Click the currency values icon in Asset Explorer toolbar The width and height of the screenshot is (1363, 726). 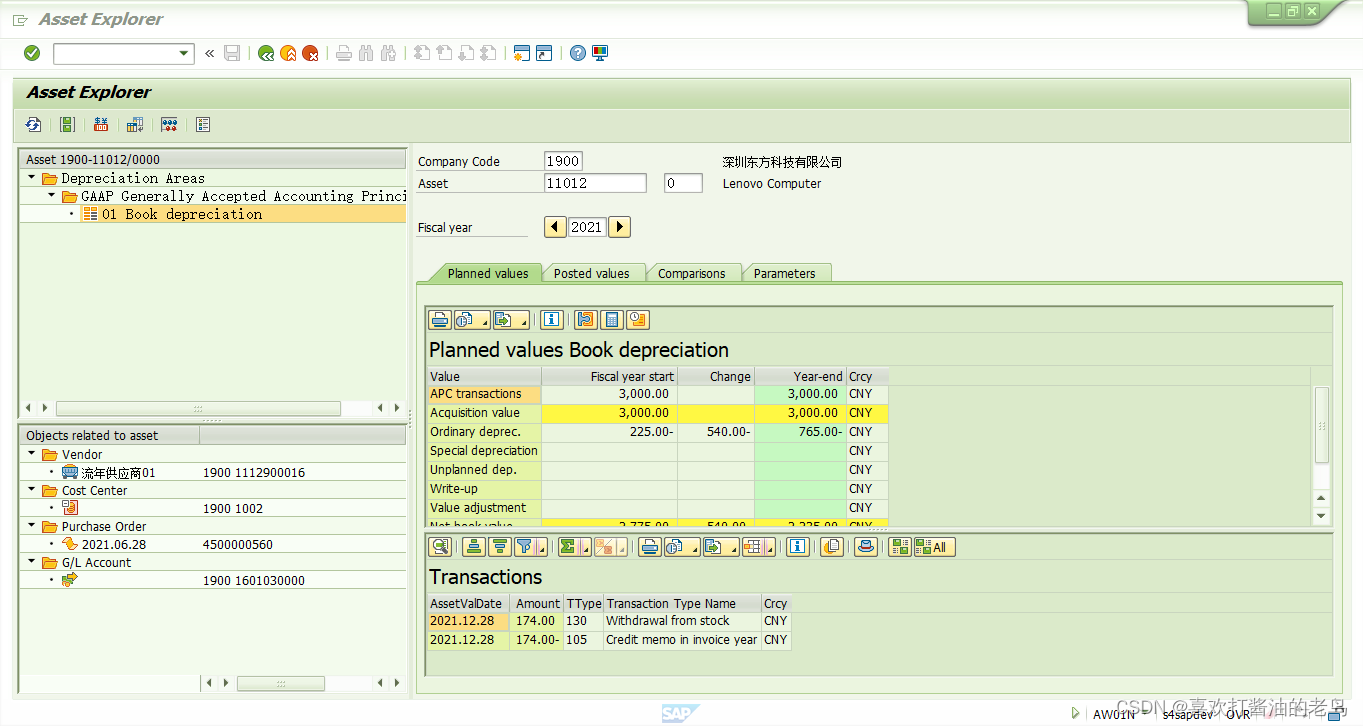101,125
